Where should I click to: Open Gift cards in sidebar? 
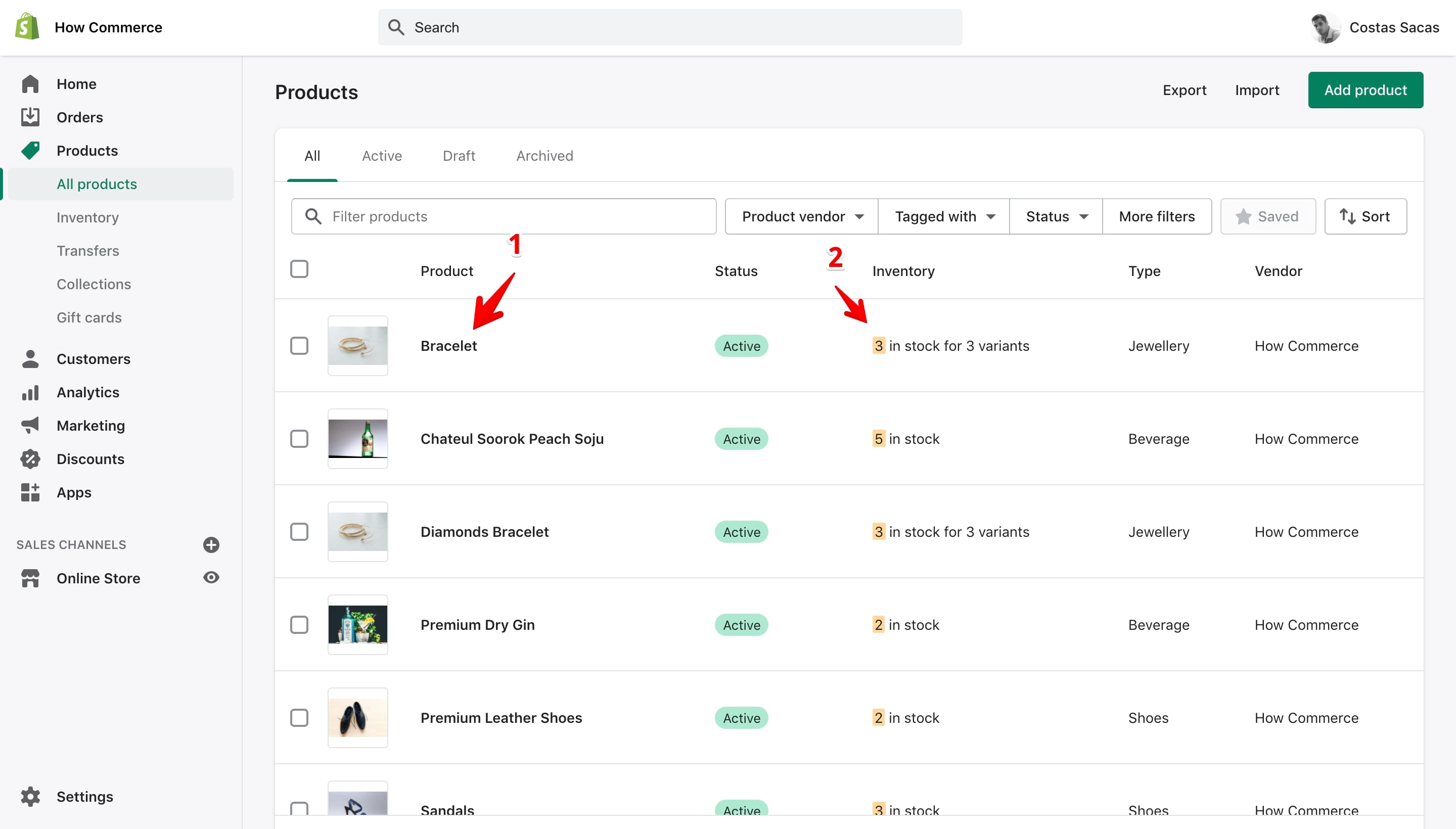[89, 317]
